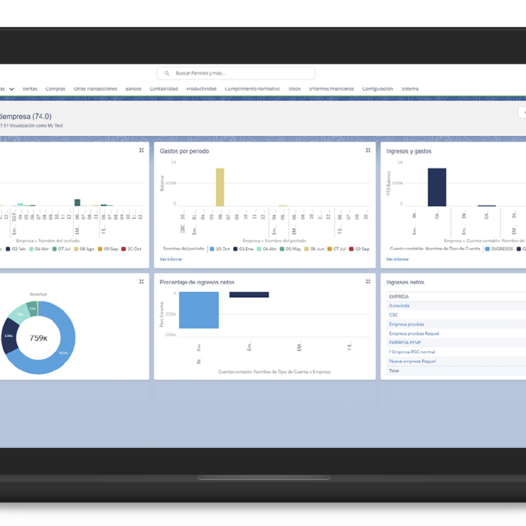Open the Empresa pruebas Raquel link
This screenshot has height=526, width=526.
tap(414, 333)
